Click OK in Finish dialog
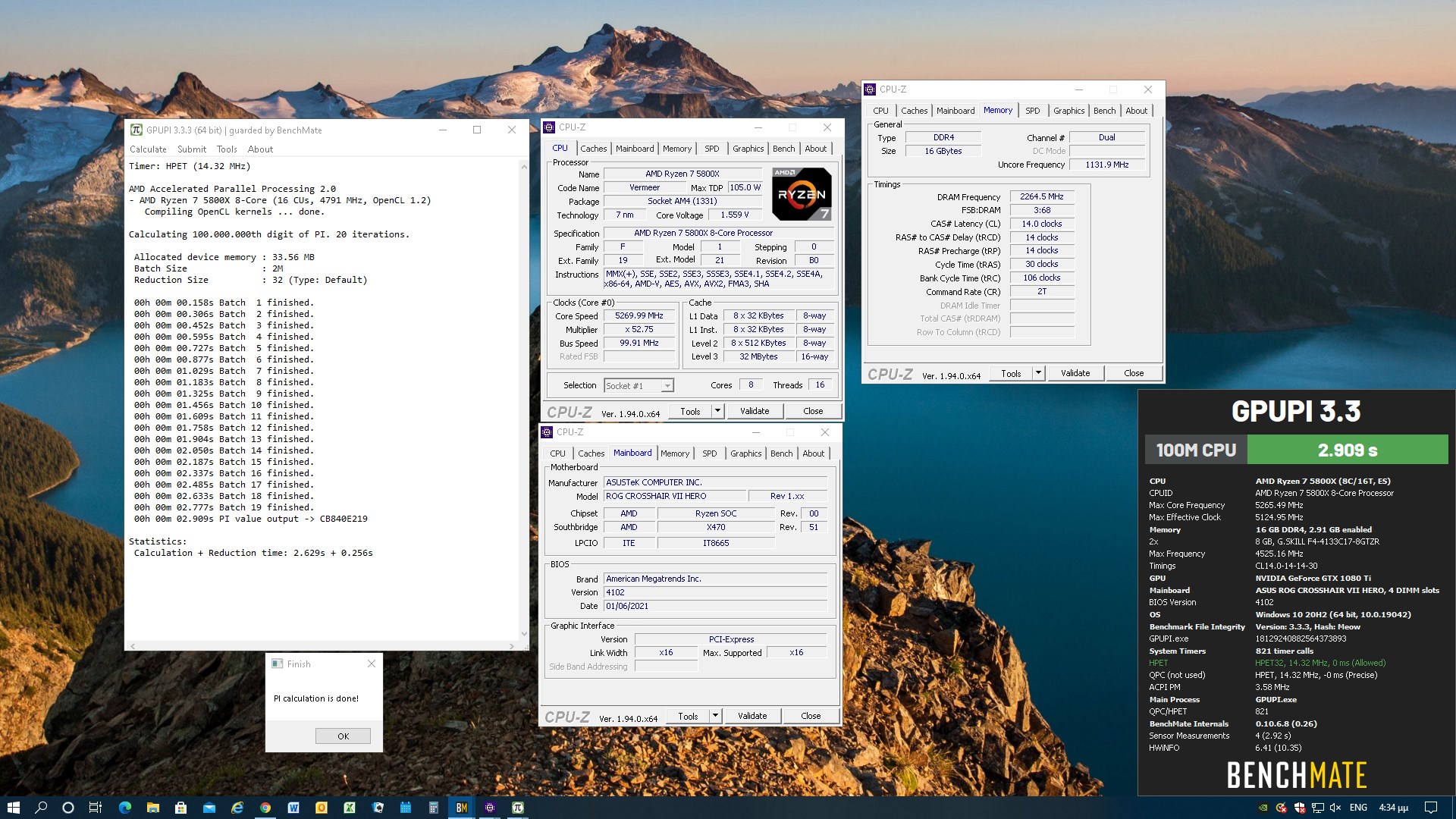 343,736
